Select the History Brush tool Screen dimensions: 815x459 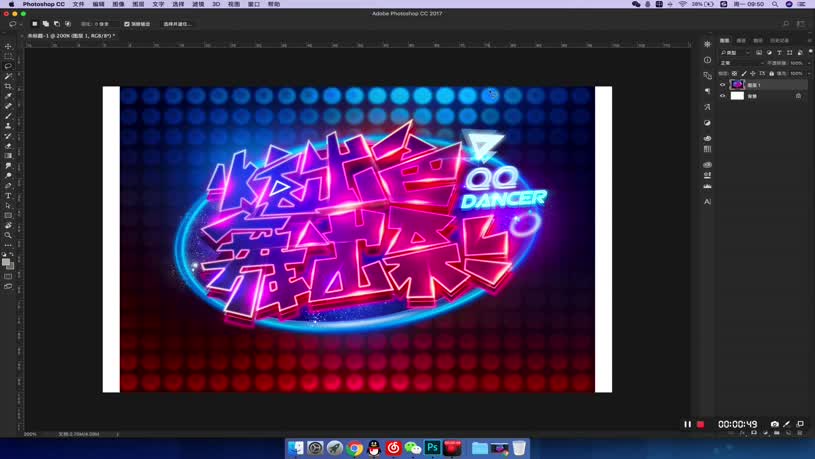pyautogui.click(x=8, y=136)
